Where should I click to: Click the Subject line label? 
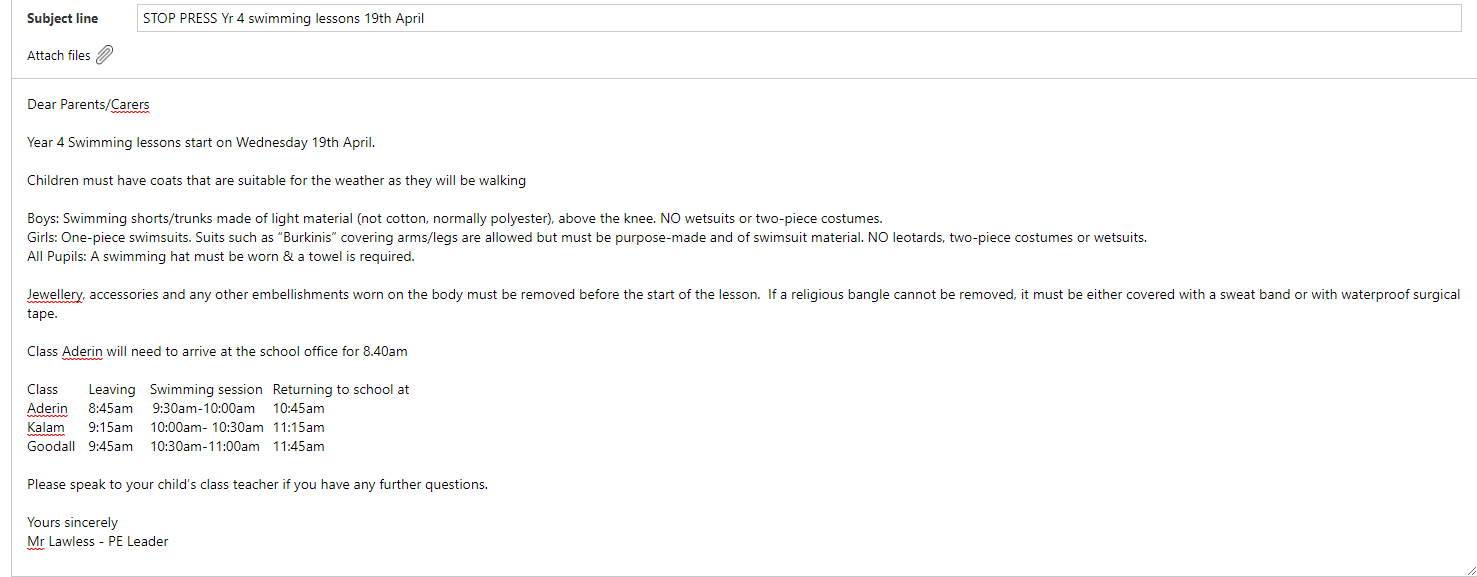[x=63, y=18]
